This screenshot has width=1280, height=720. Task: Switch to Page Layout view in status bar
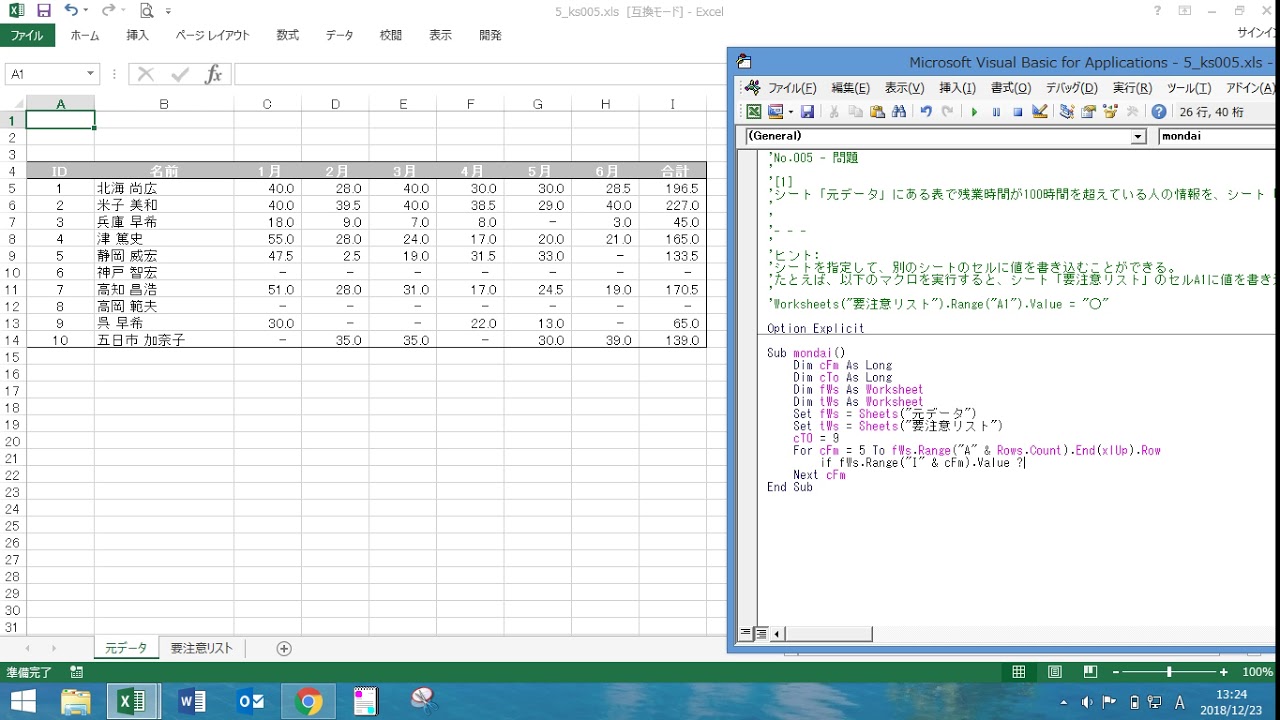tap(1054, 673)
